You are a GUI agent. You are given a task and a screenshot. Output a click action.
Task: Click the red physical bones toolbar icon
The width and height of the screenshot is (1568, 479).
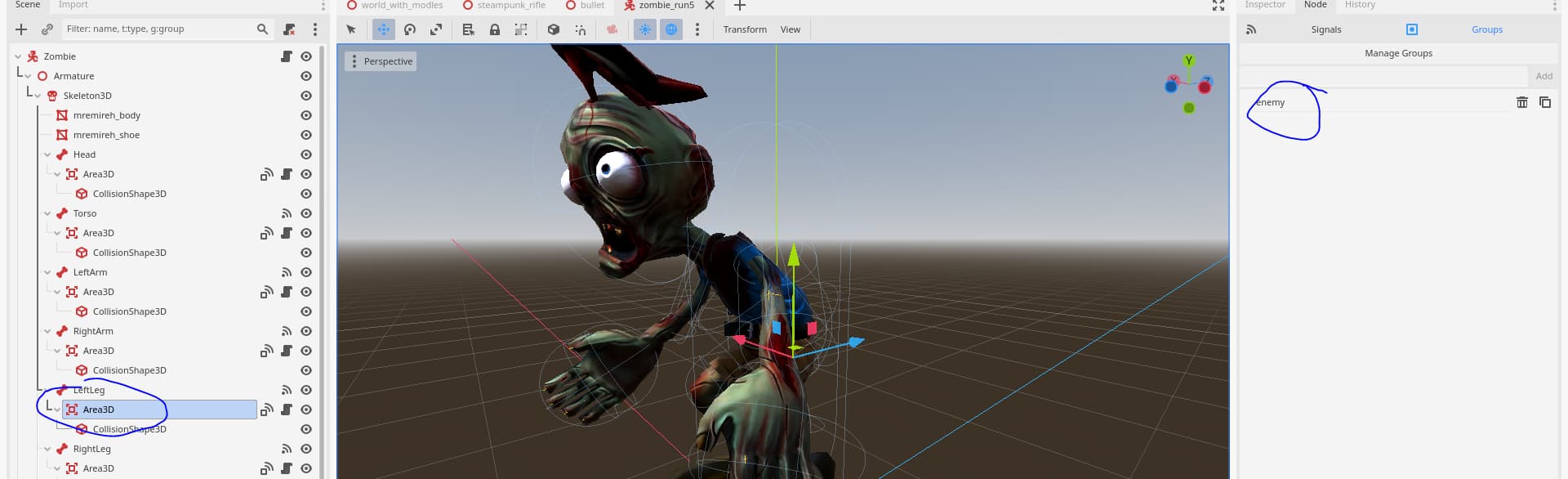[612, 29]
